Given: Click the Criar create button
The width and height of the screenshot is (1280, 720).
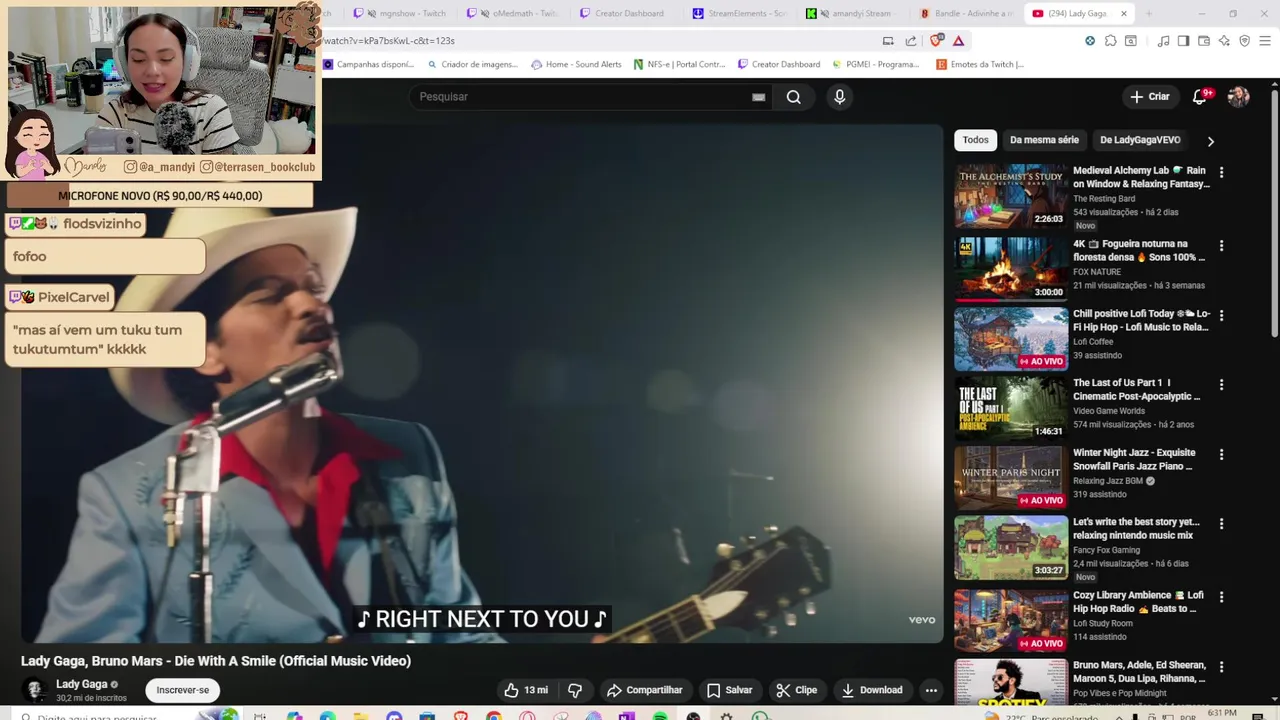Looking at the screenshot, I should click(1149, 97).
